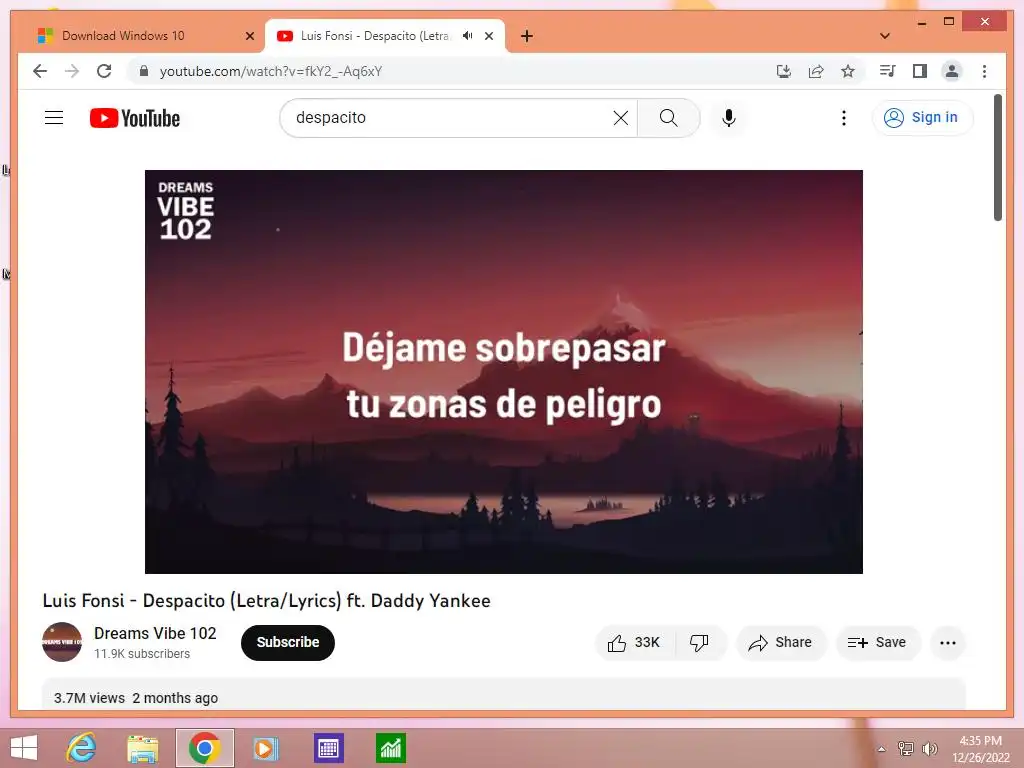1024x768 pixels.
Task: Open the Chrome profile avatar
Action: click(952, 71)
